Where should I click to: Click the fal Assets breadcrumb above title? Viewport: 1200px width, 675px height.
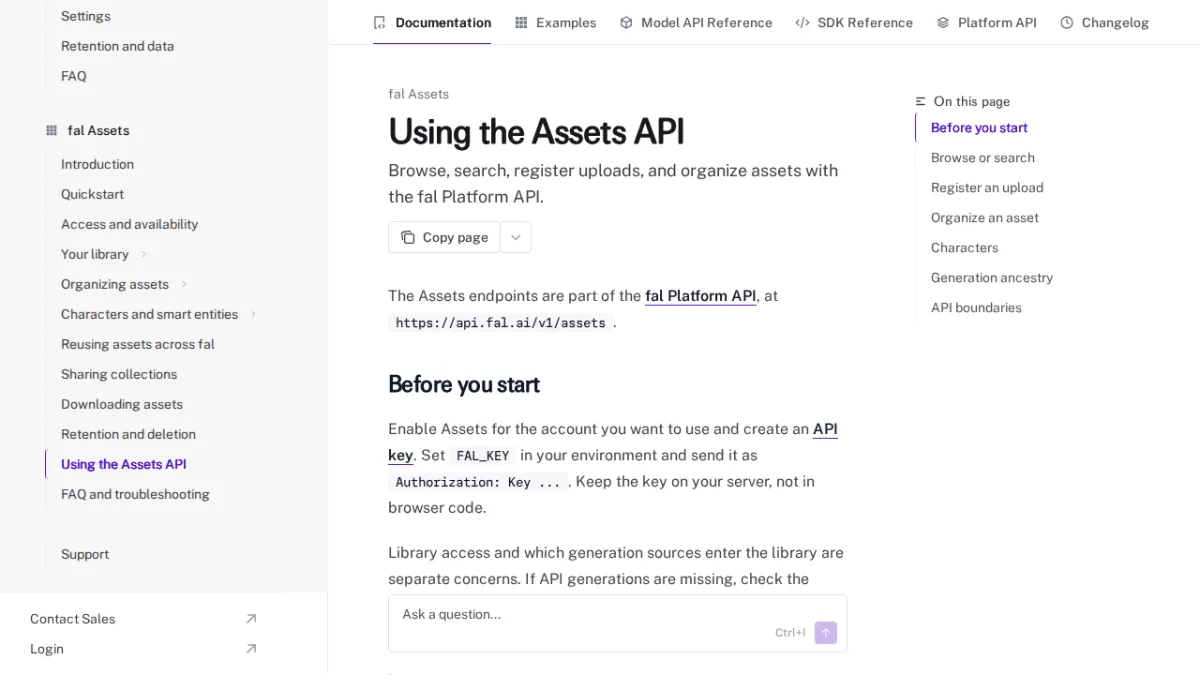418,94
